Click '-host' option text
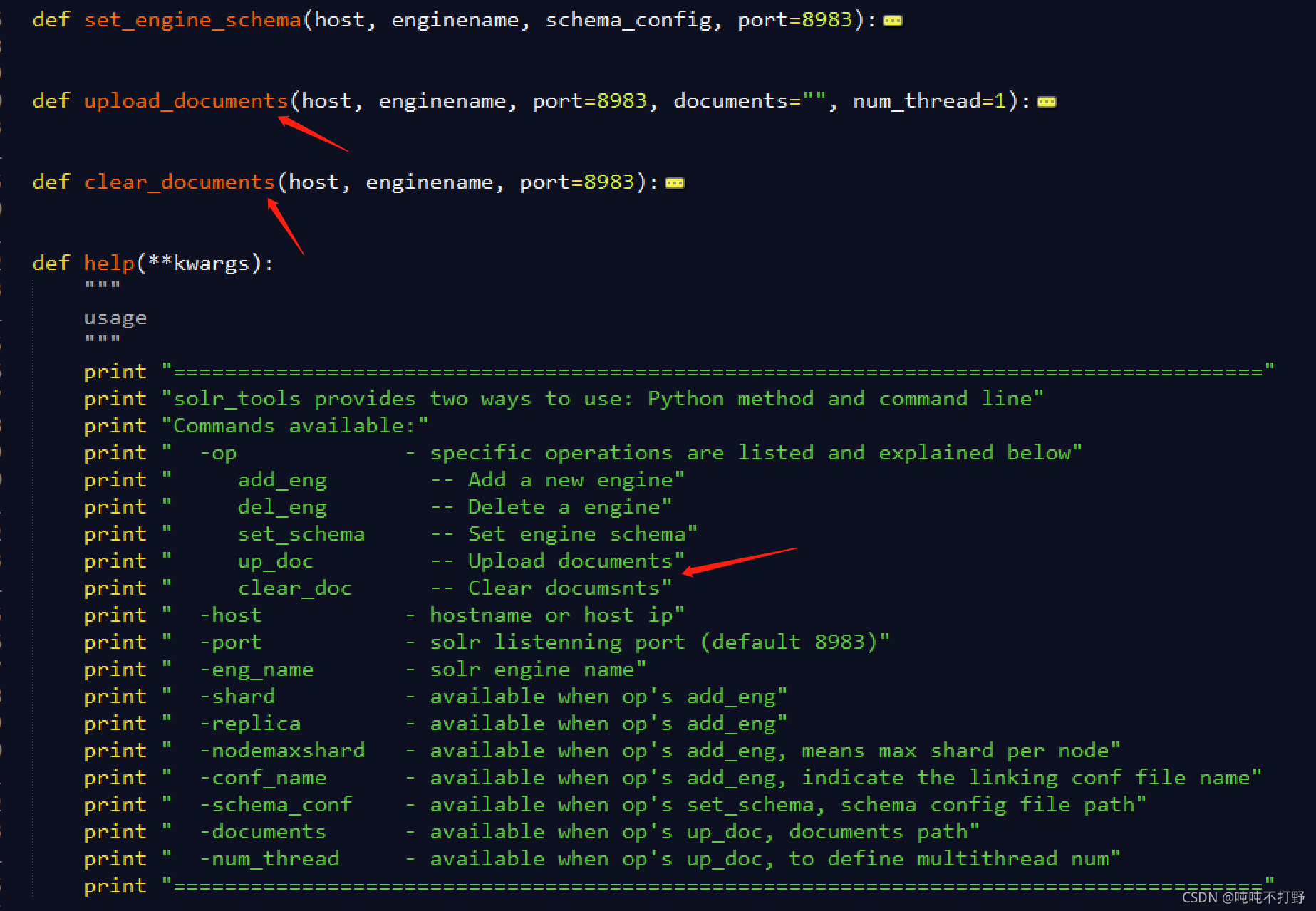This screenshot has width=1316, height=911. [x=231, y=615]
